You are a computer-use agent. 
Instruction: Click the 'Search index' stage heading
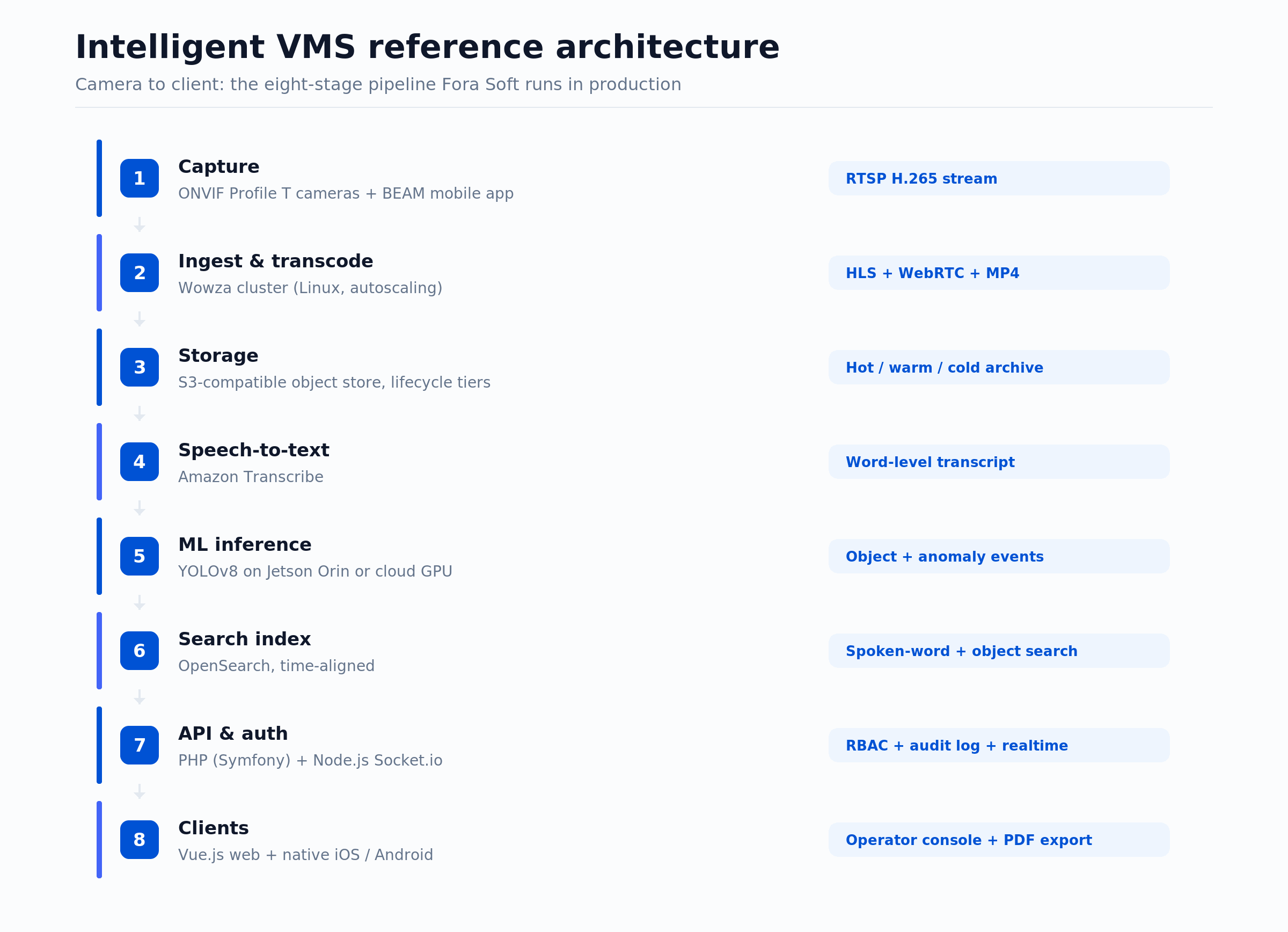(244, 639)
